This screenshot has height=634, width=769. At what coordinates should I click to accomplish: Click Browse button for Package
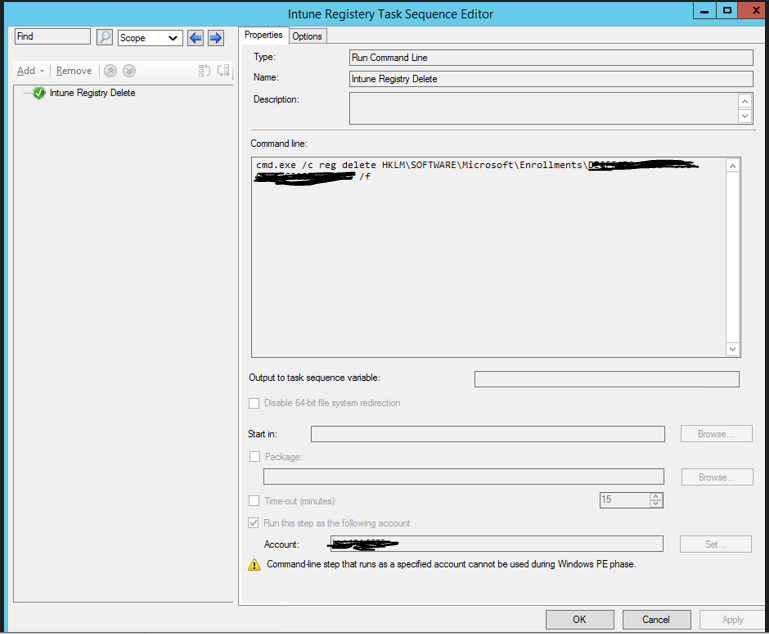pyautogui.click(x=717, y=477)
